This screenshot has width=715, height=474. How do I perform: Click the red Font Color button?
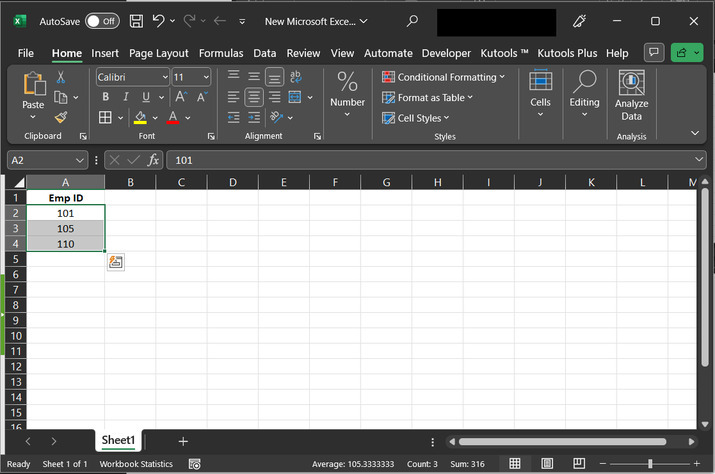pos(173,117)
